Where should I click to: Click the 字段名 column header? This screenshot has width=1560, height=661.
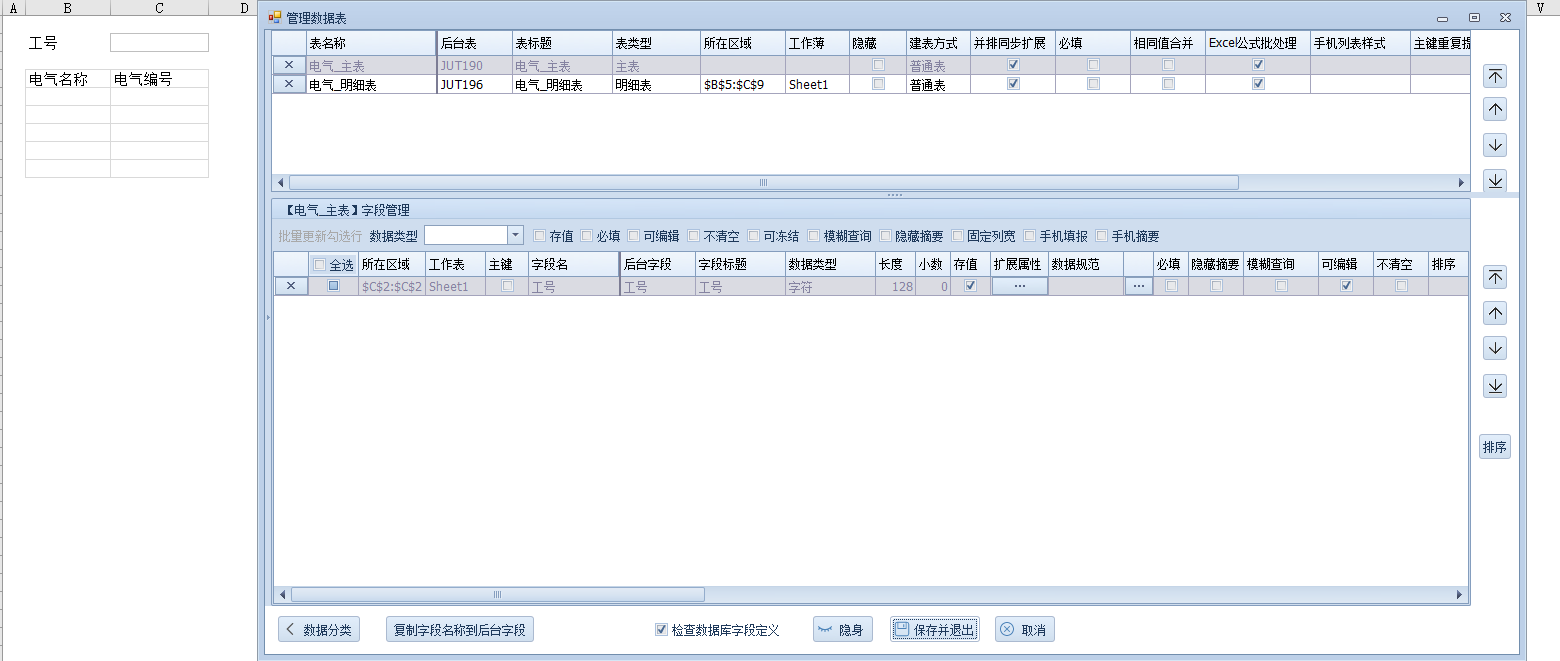[x=572, y=265]
